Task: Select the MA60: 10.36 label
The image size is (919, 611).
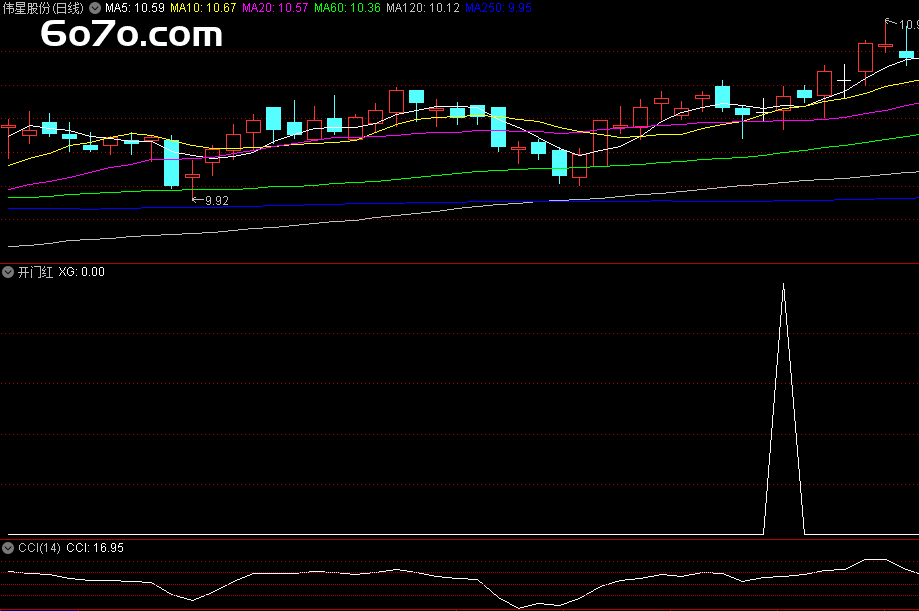Action: pyautogui.click(x=347, y=8)
